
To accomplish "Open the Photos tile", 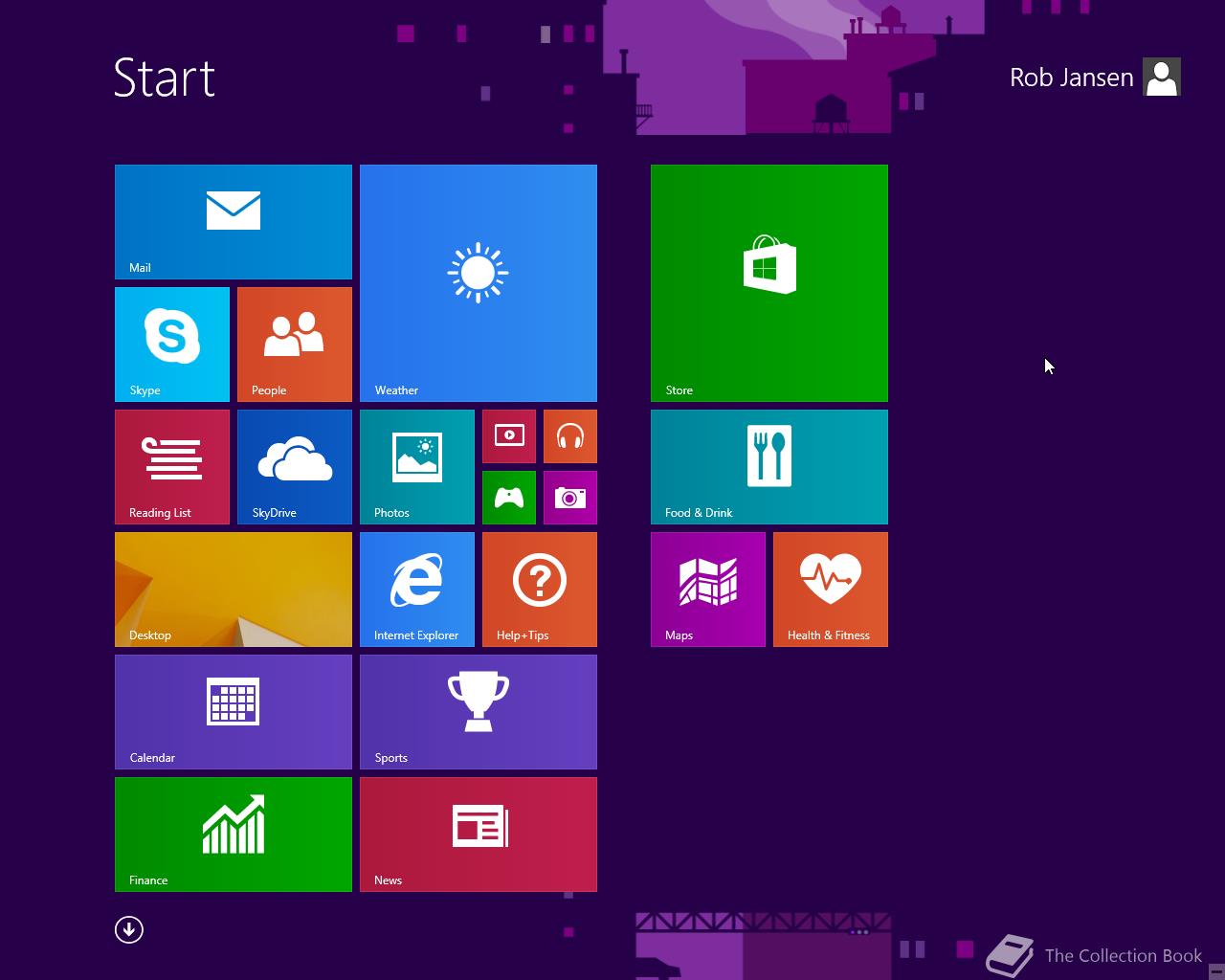I will point(417,467).
